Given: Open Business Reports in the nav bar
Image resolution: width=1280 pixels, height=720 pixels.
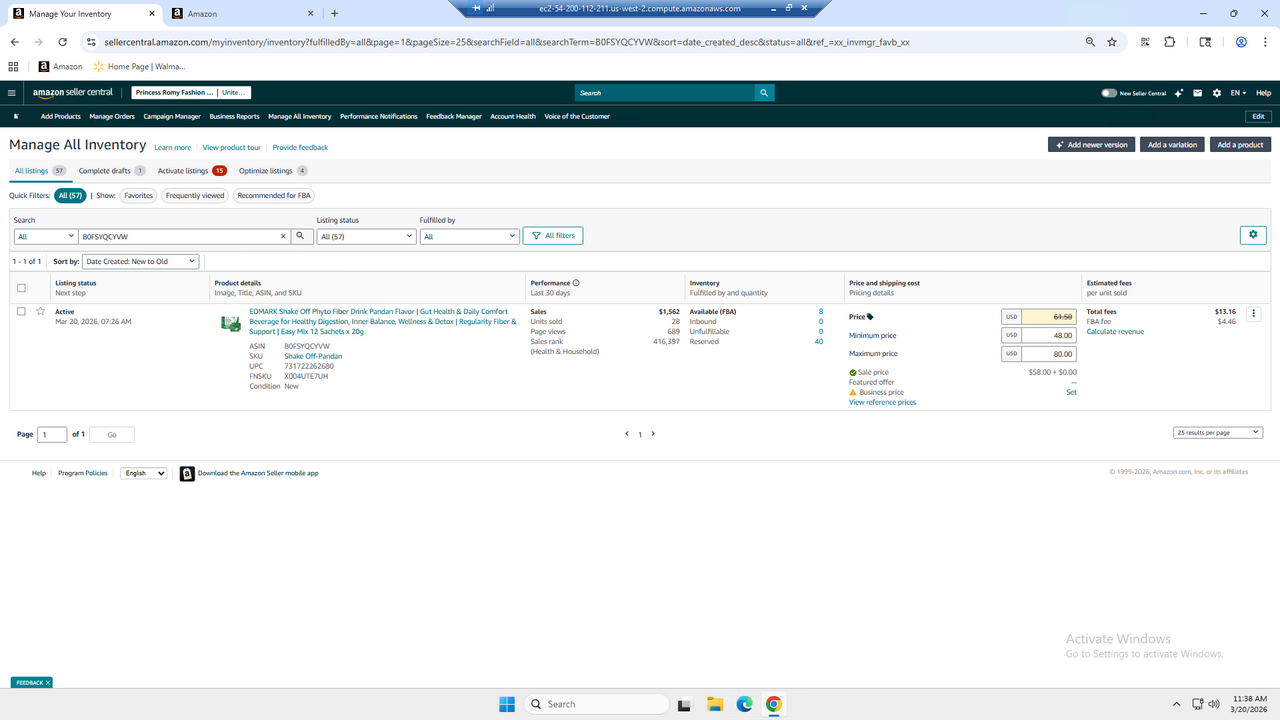Looking at the screenshot, I should 234,116.
